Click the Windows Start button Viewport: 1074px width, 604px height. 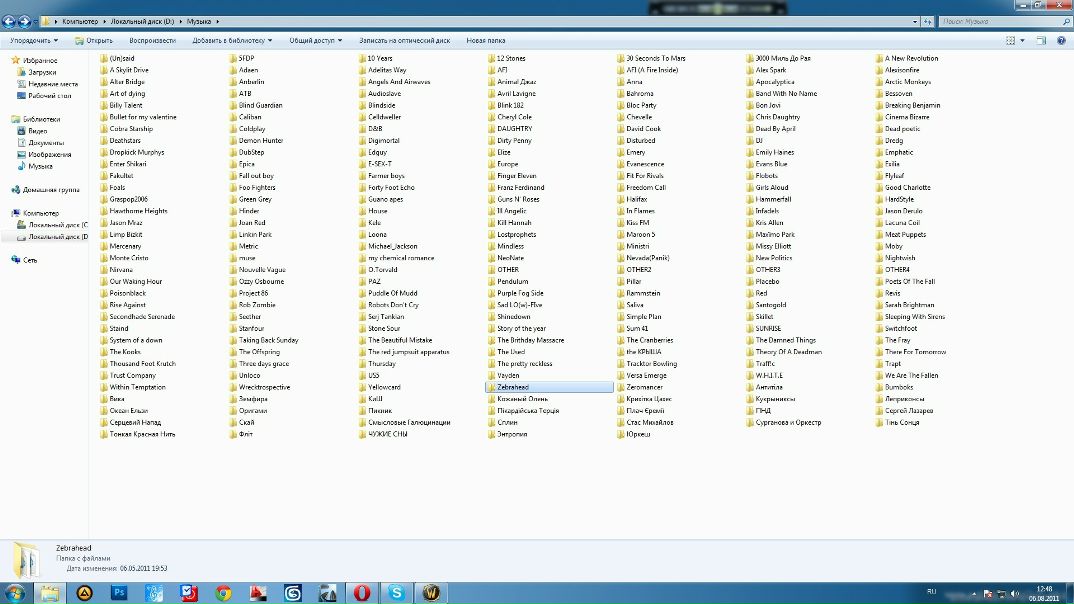coord(14,593)
